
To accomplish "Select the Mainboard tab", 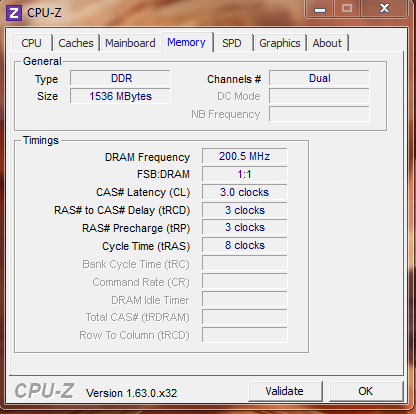I will pos(130,43).
